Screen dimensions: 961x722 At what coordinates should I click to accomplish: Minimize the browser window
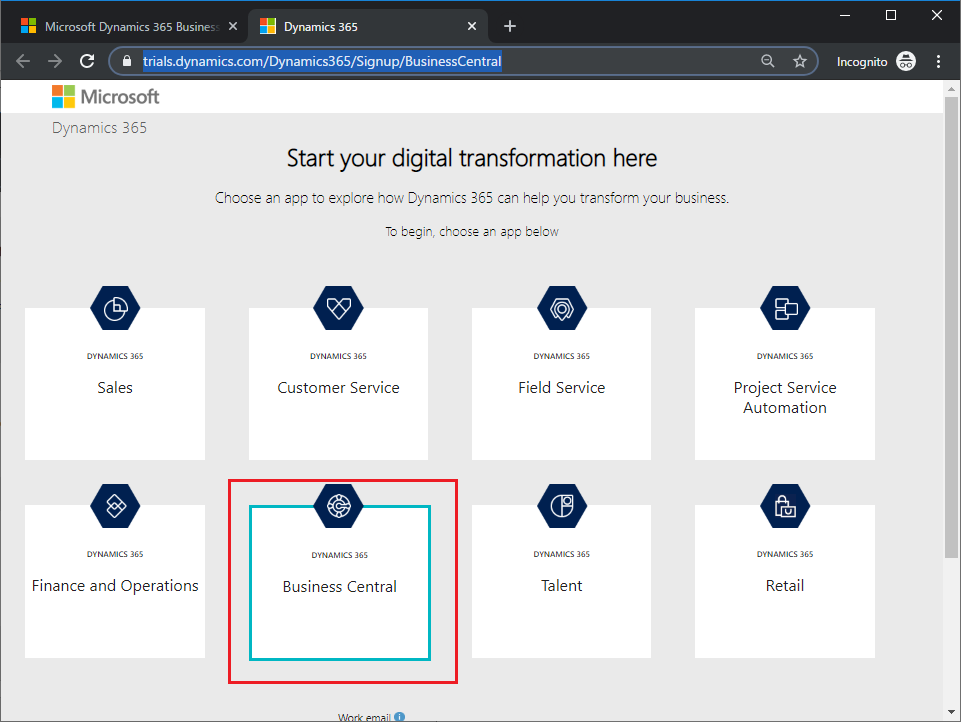pyautogui.click(x=845, y=15)
